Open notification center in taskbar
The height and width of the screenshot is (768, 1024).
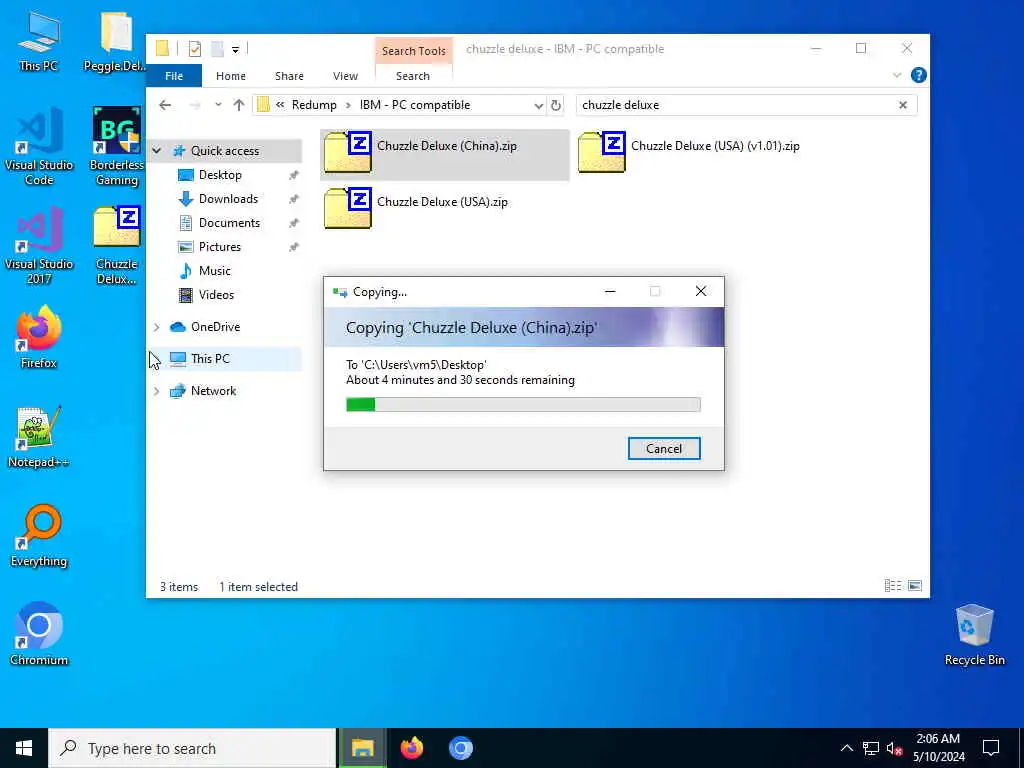[991, 748]
